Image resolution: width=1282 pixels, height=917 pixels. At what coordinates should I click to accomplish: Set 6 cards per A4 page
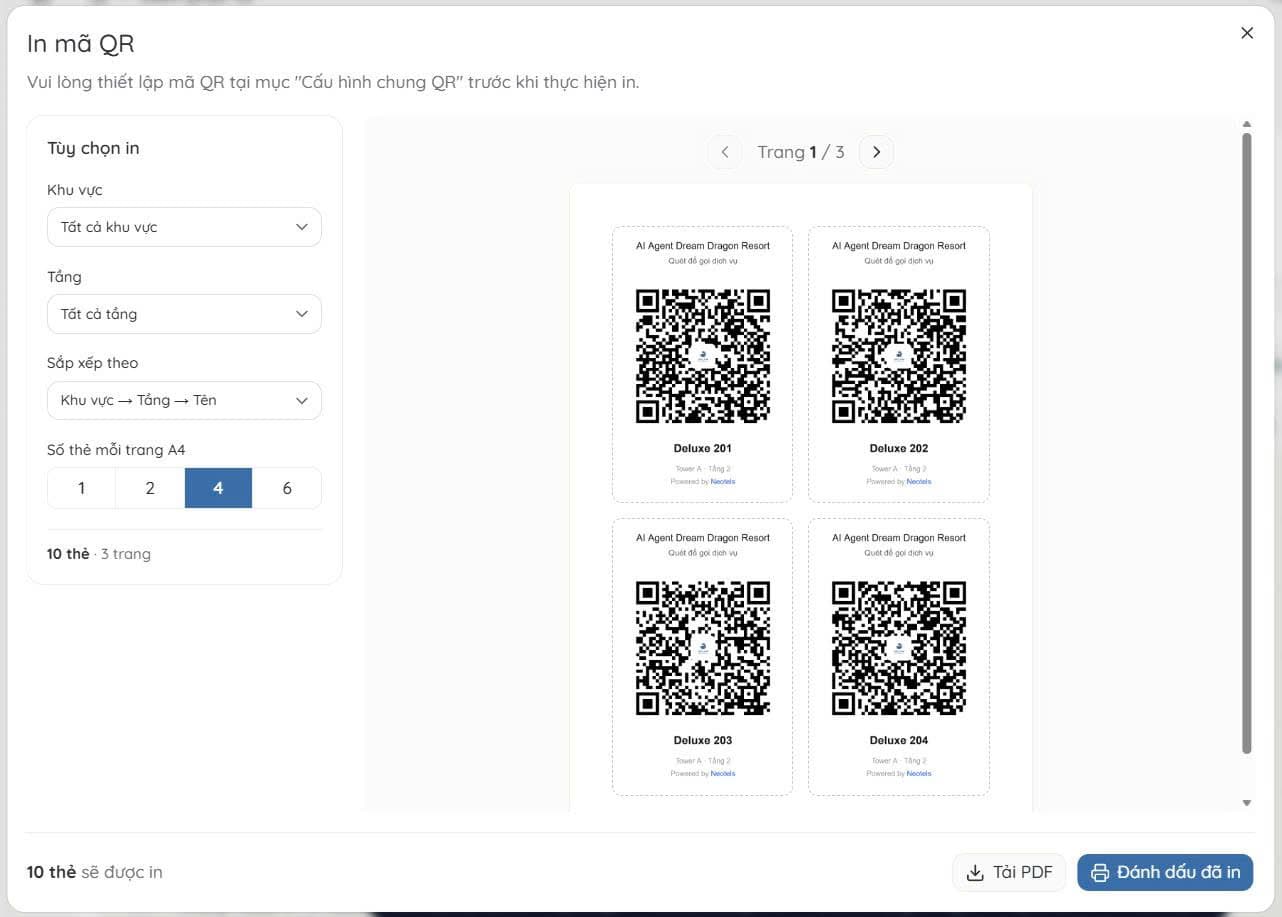[287, 488]
